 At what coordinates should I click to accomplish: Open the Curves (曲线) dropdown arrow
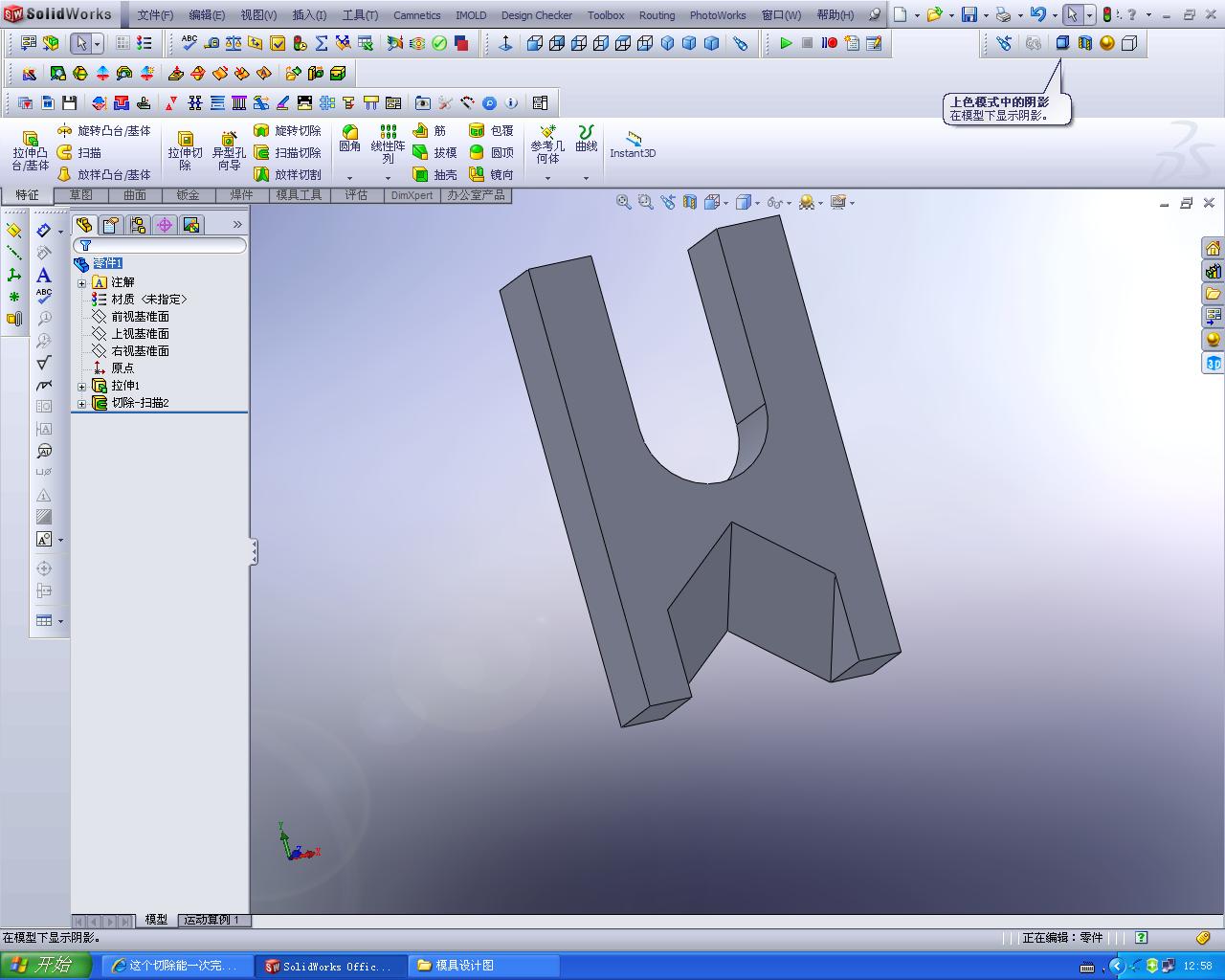click(586, 177)
